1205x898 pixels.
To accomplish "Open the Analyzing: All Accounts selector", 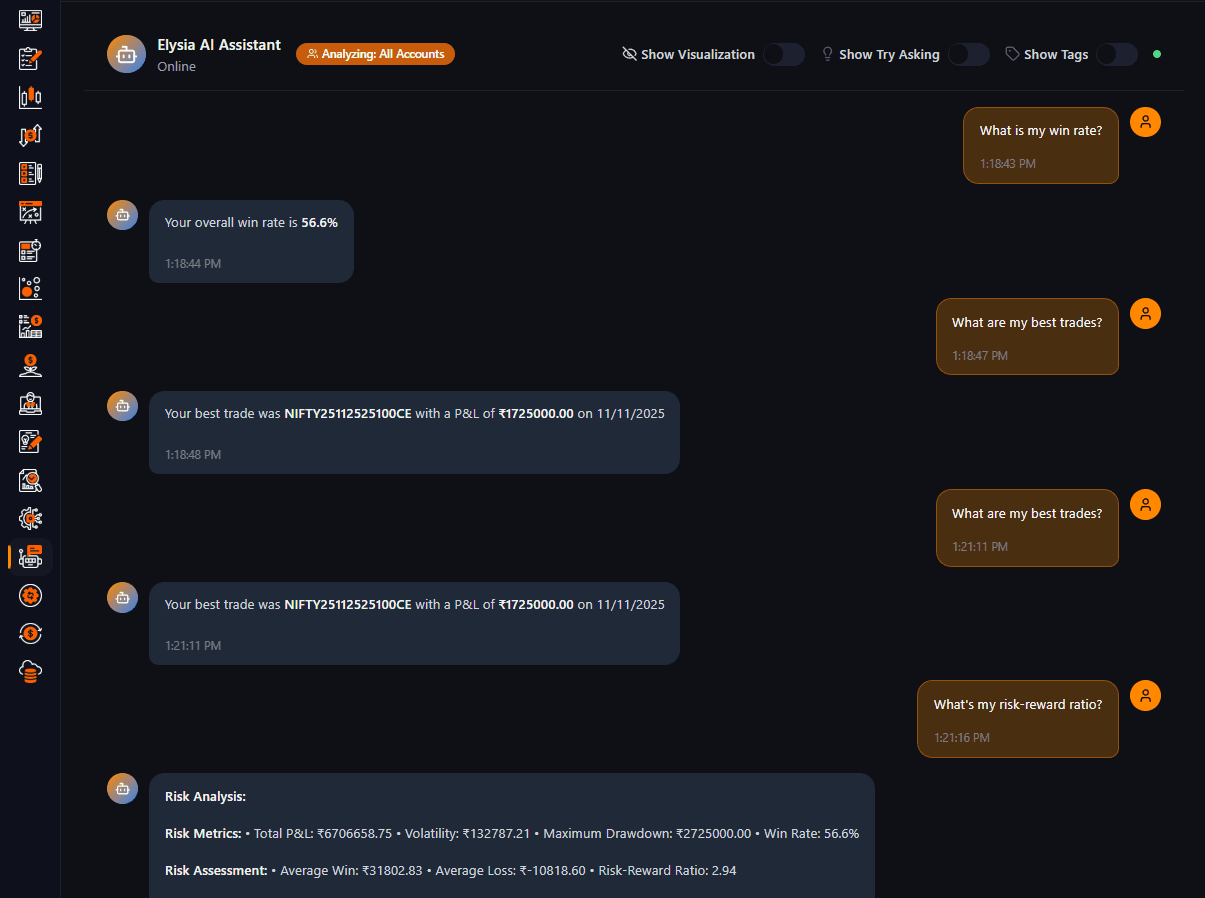I will point(375,54).
